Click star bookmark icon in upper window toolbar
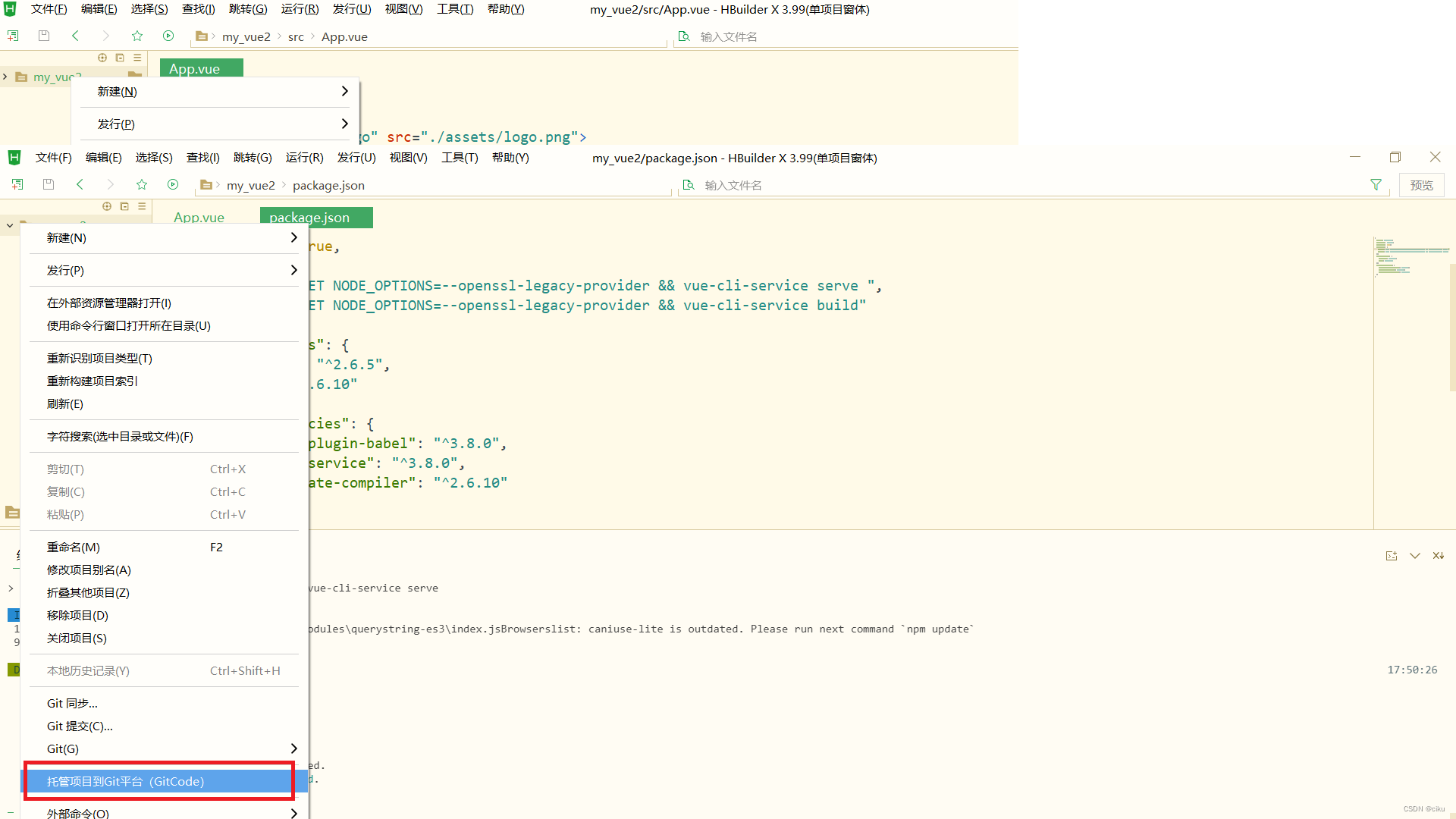The height and width of the screenshot is (819, 1456). point(137,36)
